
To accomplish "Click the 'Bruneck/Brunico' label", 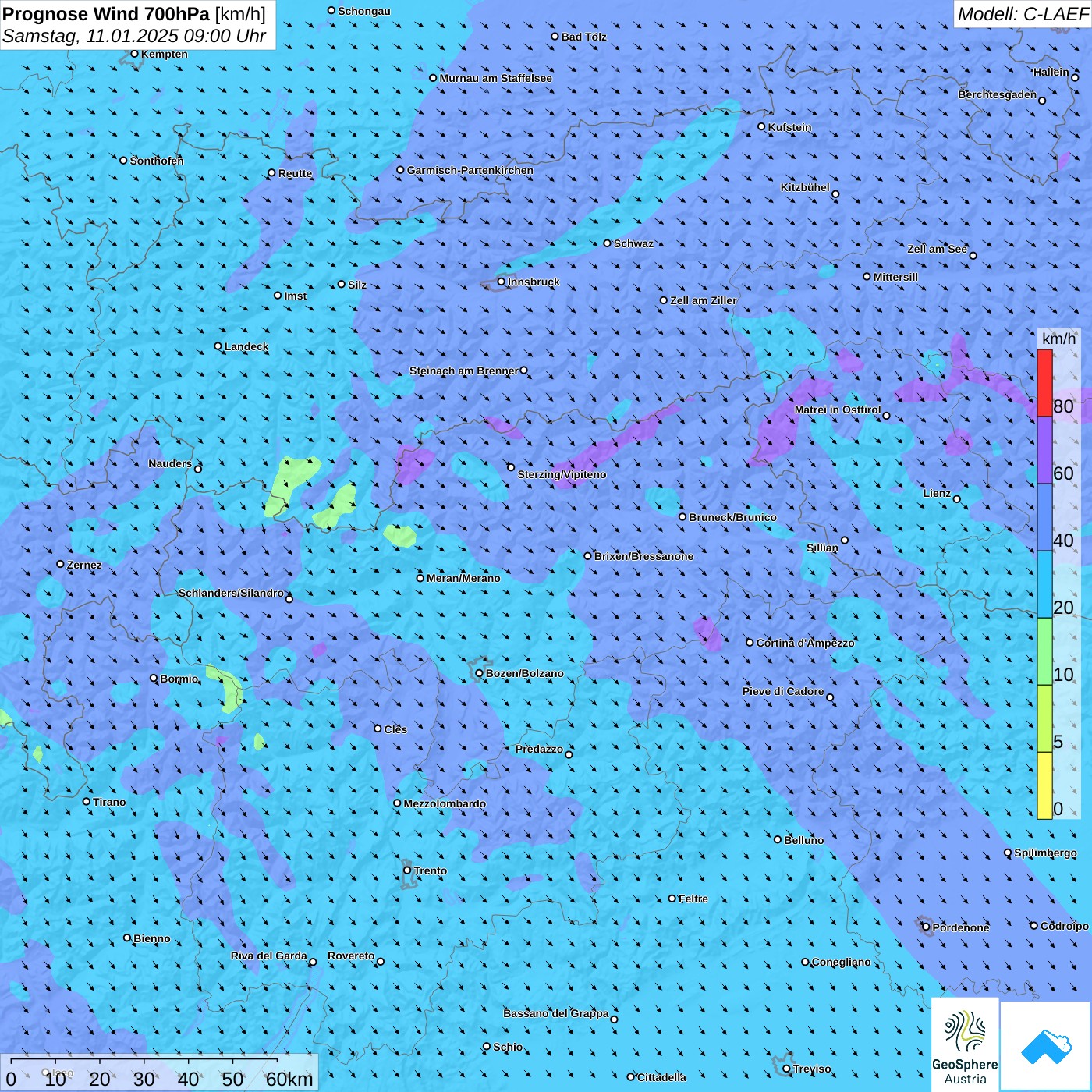I will (x=732, y=517).
